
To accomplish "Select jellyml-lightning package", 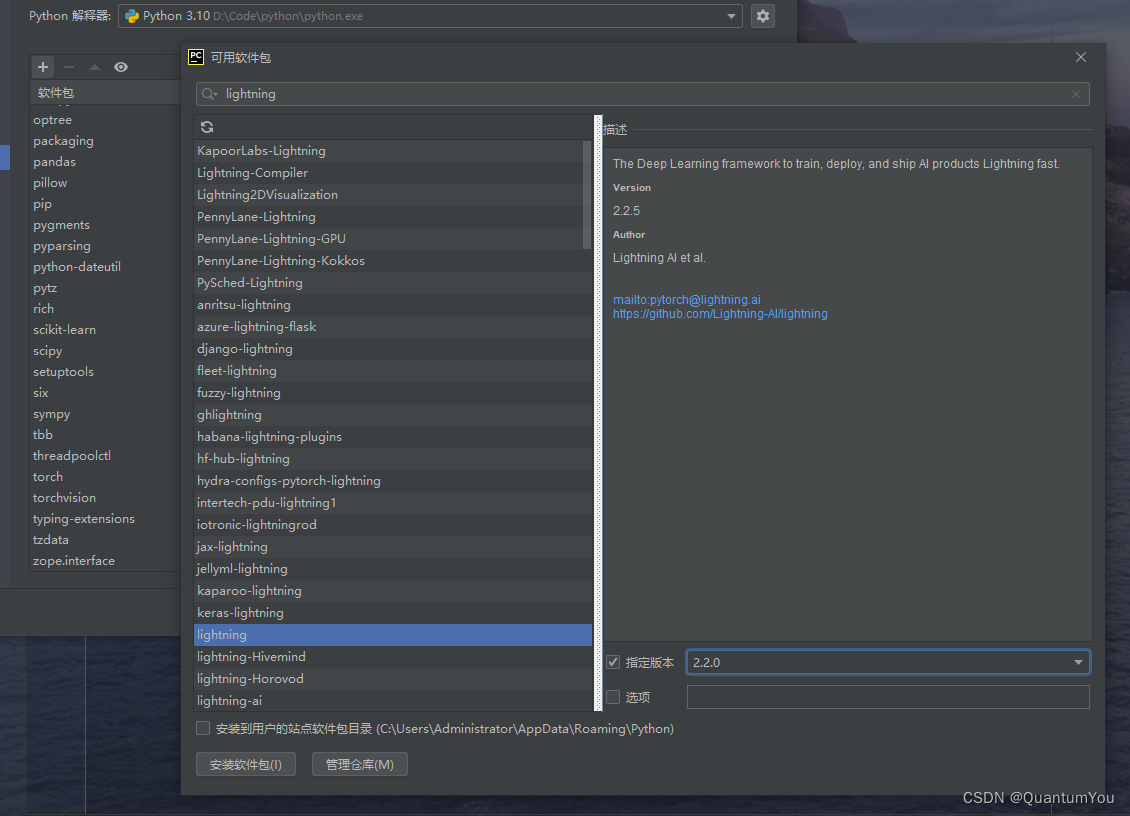I will (393, 568).
